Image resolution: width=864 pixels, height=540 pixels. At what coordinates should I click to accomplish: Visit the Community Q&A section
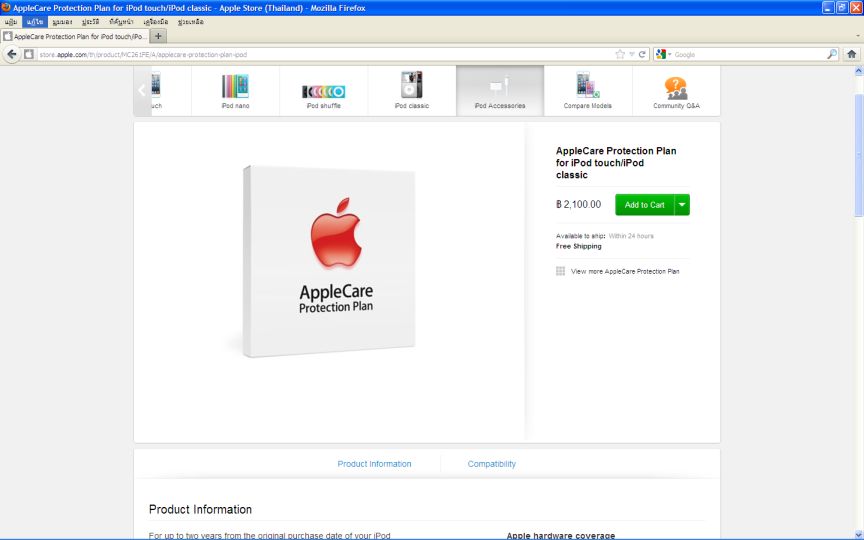676,90
